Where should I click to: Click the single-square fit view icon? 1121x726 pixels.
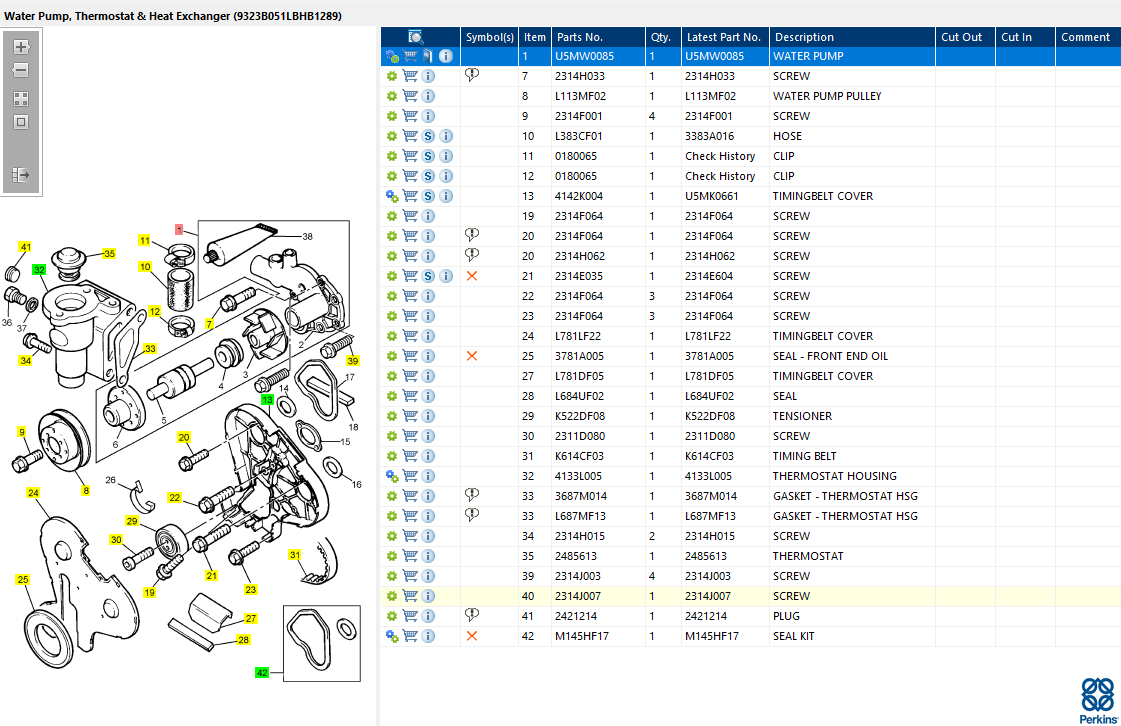tap(21, 122)
